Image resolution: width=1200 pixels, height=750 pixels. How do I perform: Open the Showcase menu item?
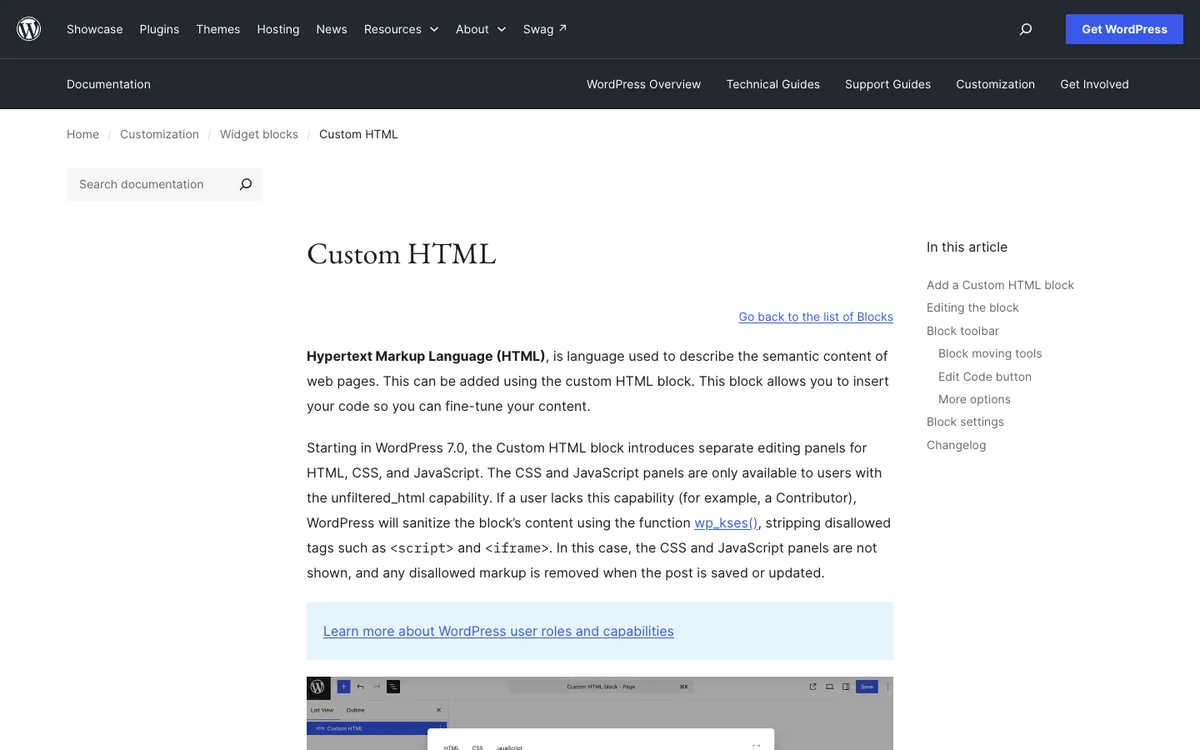pos(95,29)
